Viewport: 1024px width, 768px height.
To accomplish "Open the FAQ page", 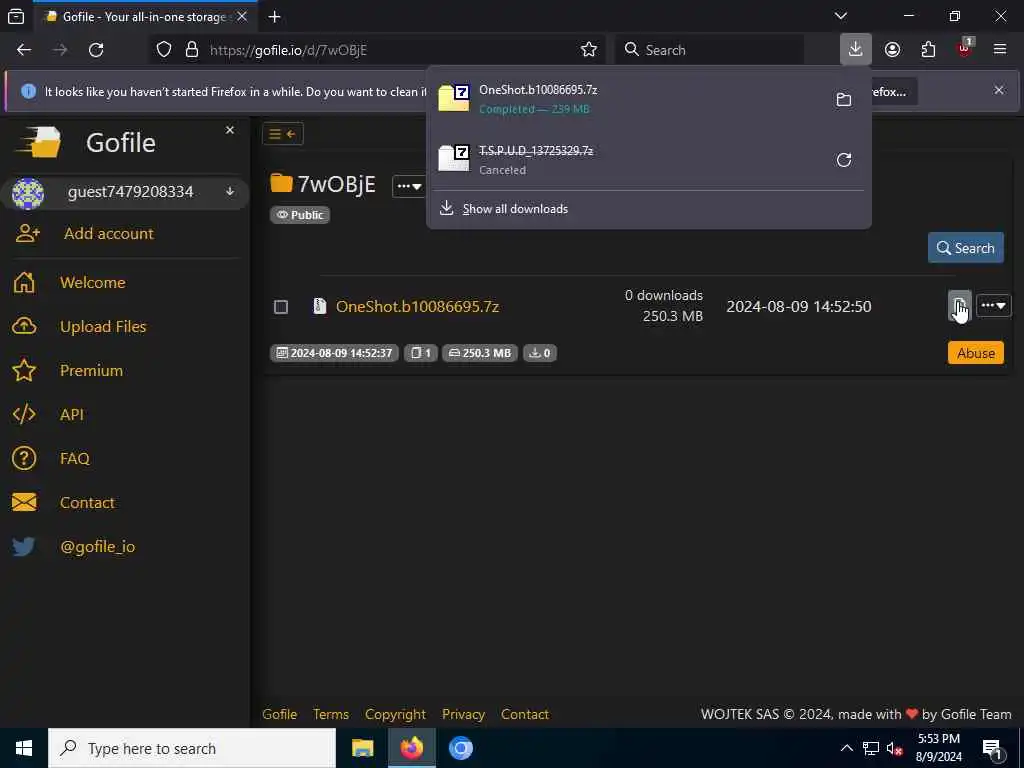I will 74,458.
